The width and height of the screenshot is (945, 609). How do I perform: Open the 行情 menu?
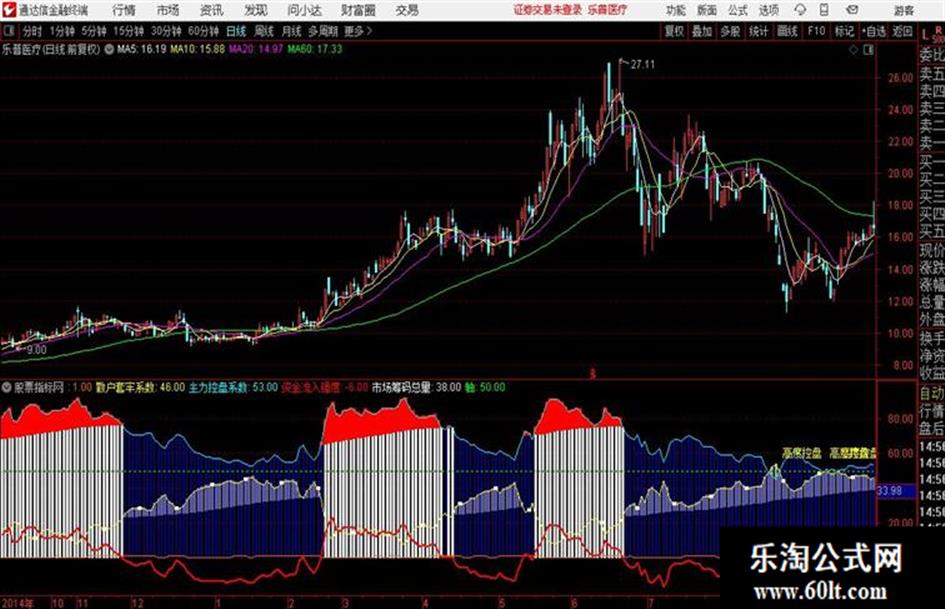click(124, 10)
